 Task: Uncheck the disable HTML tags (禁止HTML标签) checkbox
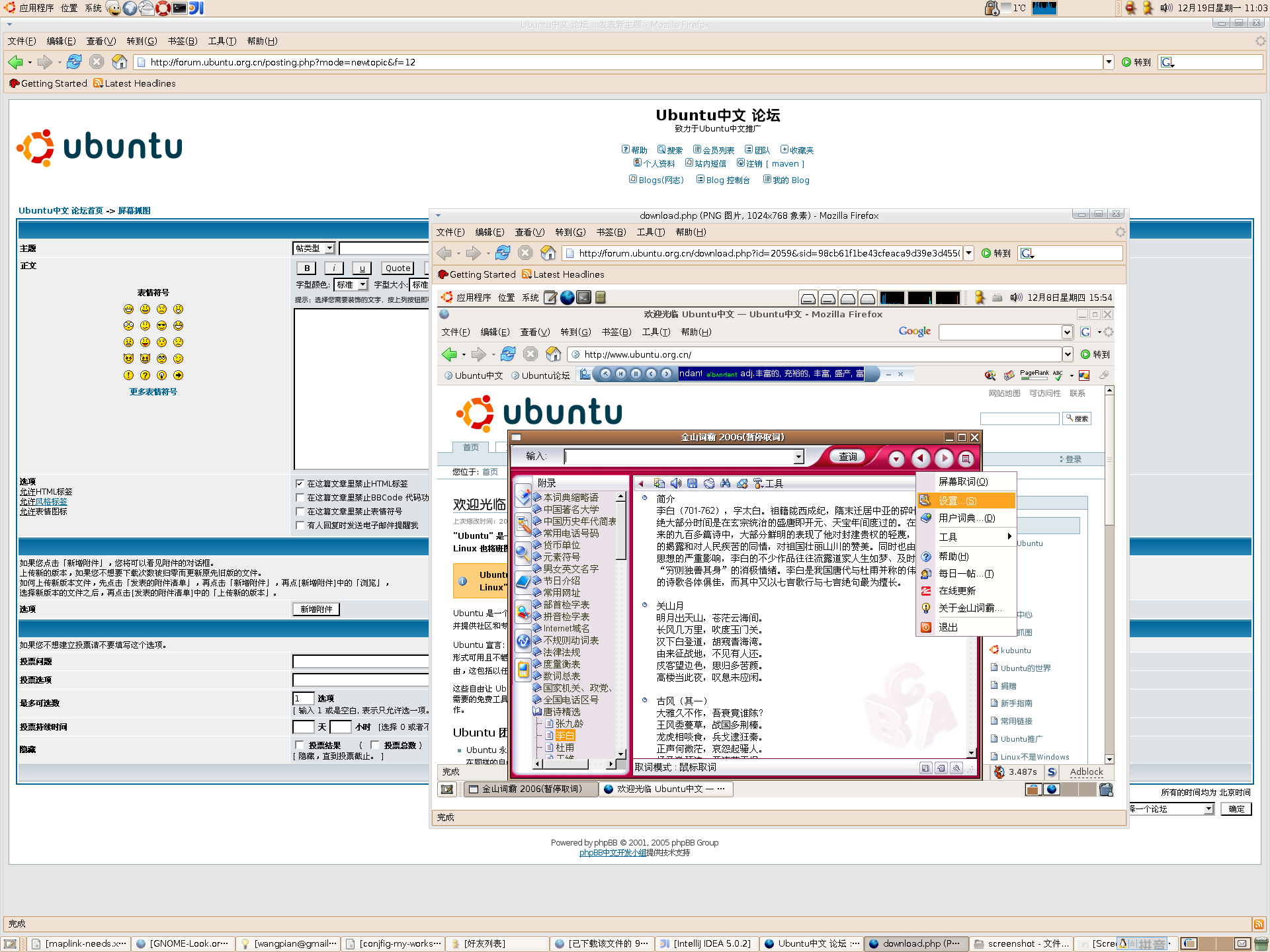tap(300, 484)
